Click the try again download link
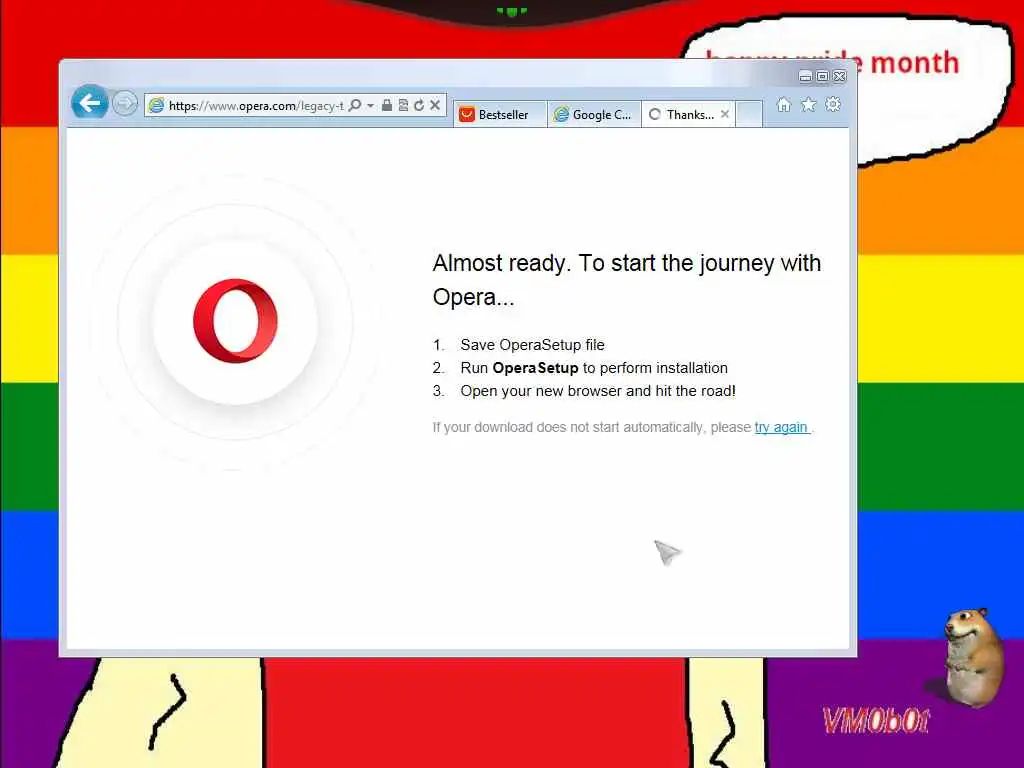The image size is (1024, 768). (x=781, y=427)
